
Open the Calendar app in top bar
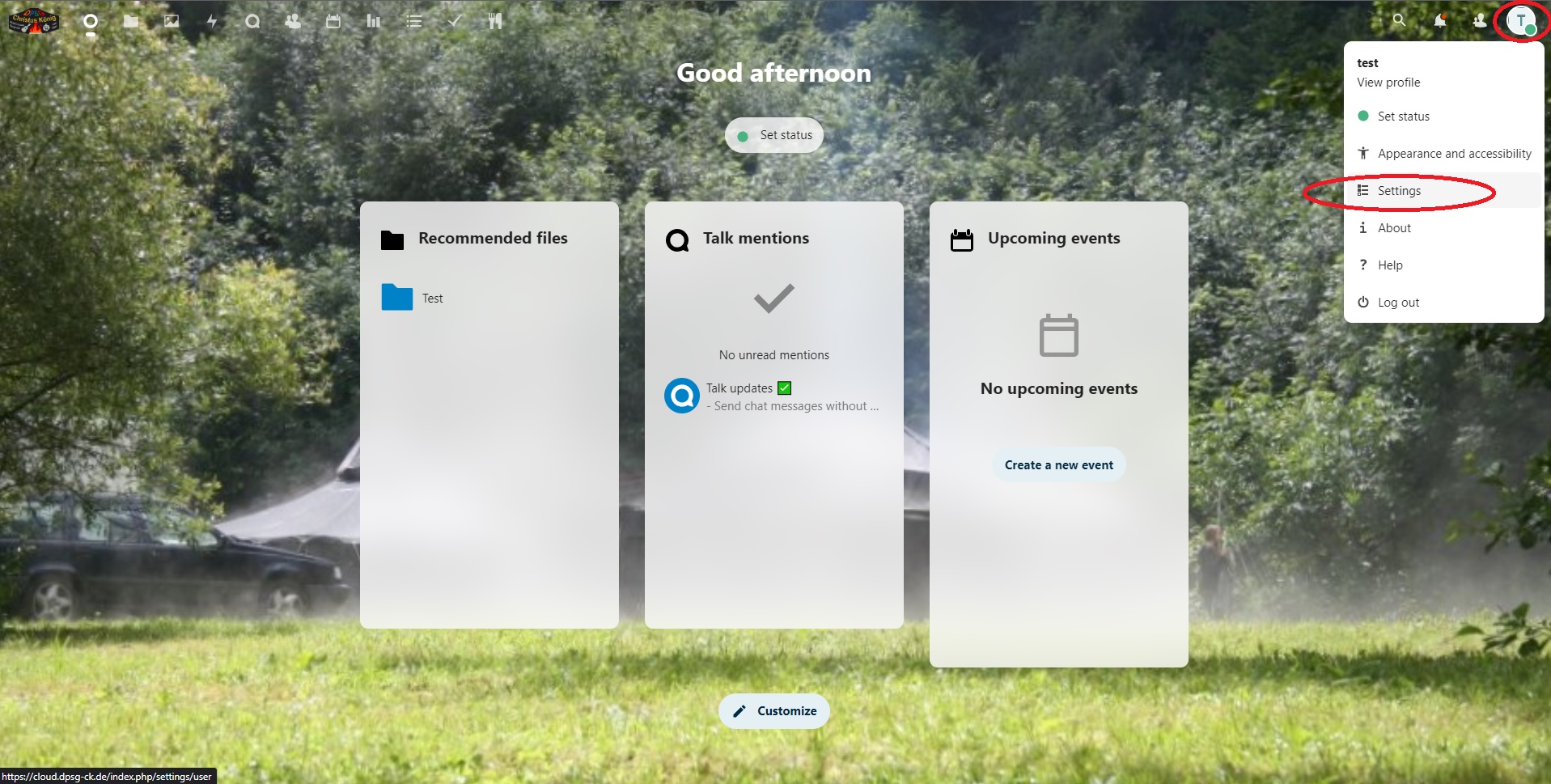[x=333, y=21]
